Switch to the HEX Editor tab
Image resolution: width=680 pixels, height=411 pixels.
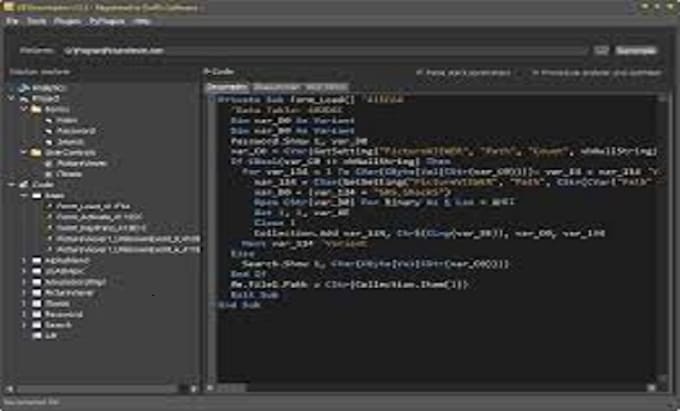tap(326, 87)
